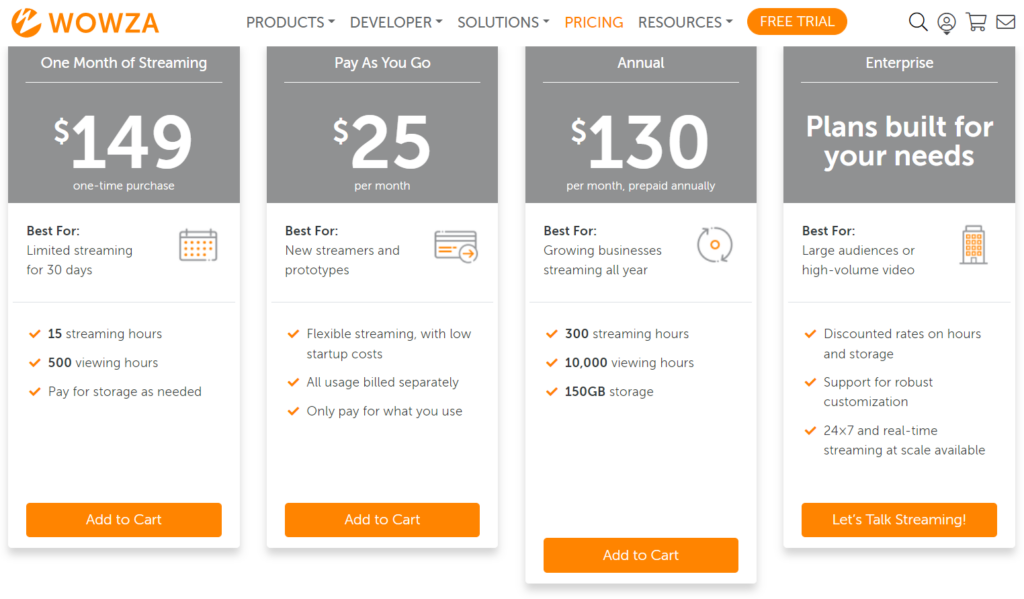Add One Month of Streaming to cart
This screenshot has width=1024, height=599.
click(x=123, y=520)
